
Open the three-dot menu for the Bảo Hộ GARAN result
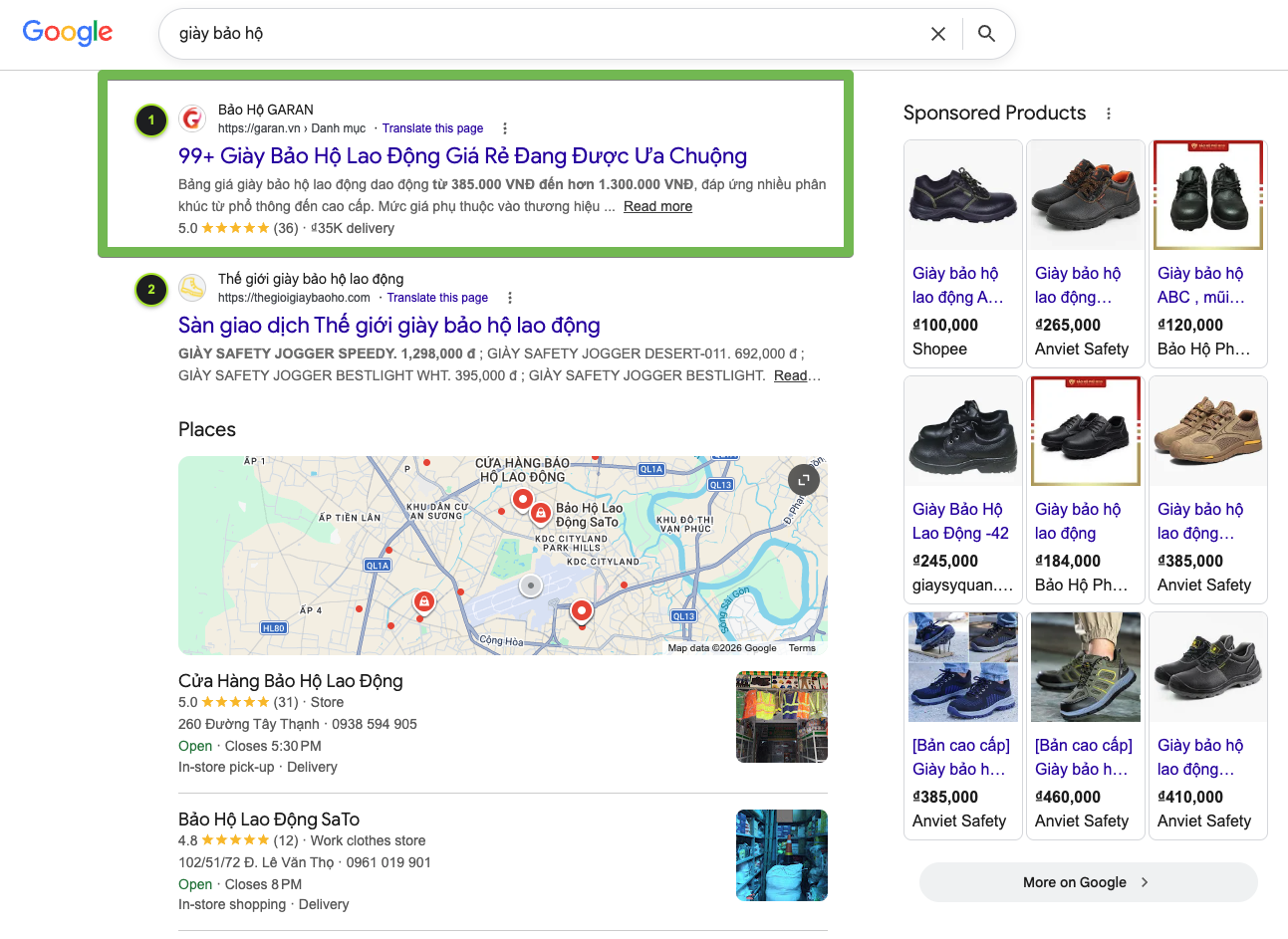[505, 128]
